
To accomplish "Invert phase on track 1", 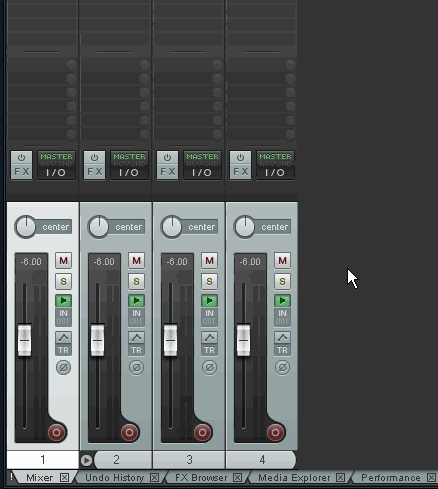I will [x=63, y=367].
